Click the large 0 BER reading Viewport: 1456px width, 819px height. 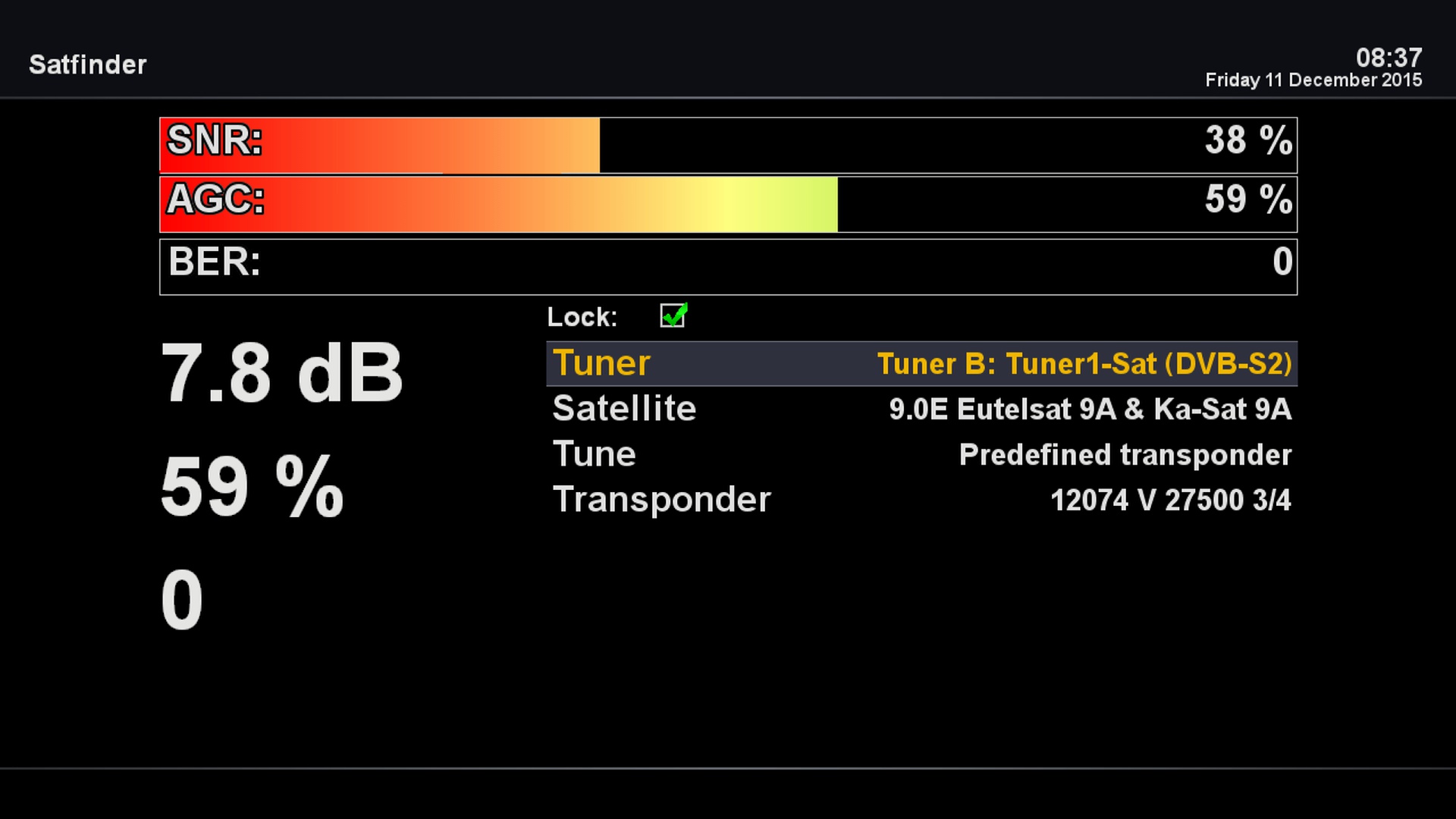click(182, 600)
